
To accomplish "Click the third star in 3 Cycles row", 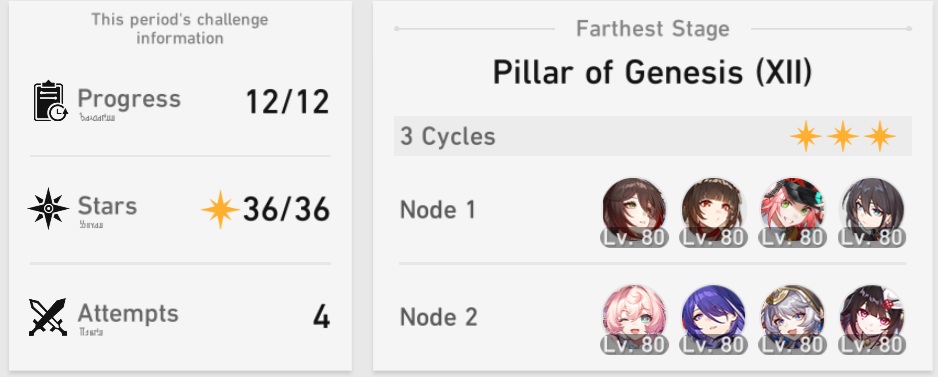I will pyautogui.click(x=879, y=136).
